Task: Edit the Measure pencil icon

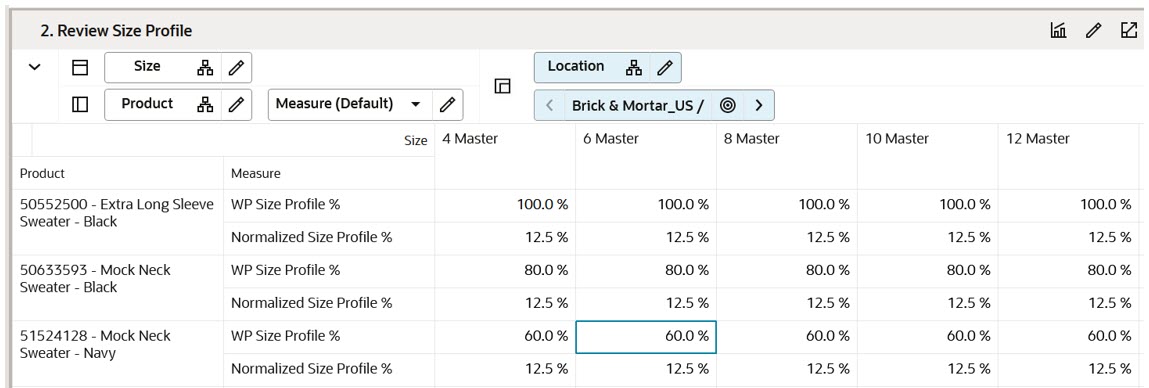Action: (446, 105)
